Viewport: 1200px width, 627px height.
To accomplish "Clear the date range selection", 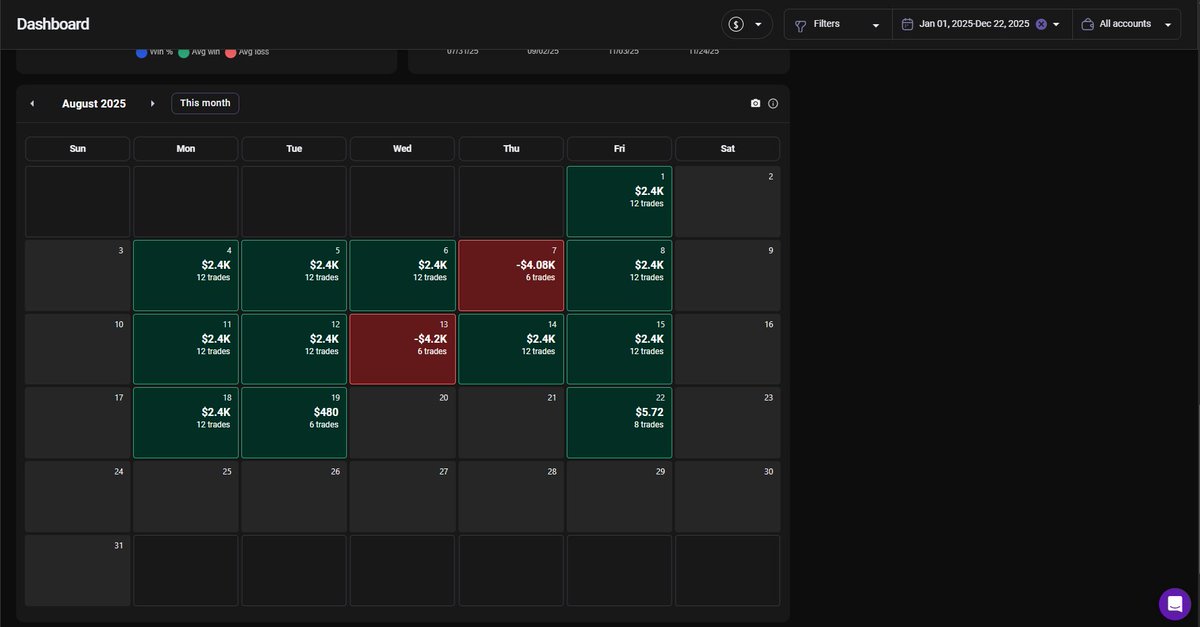I will [x=1041, y=24].
